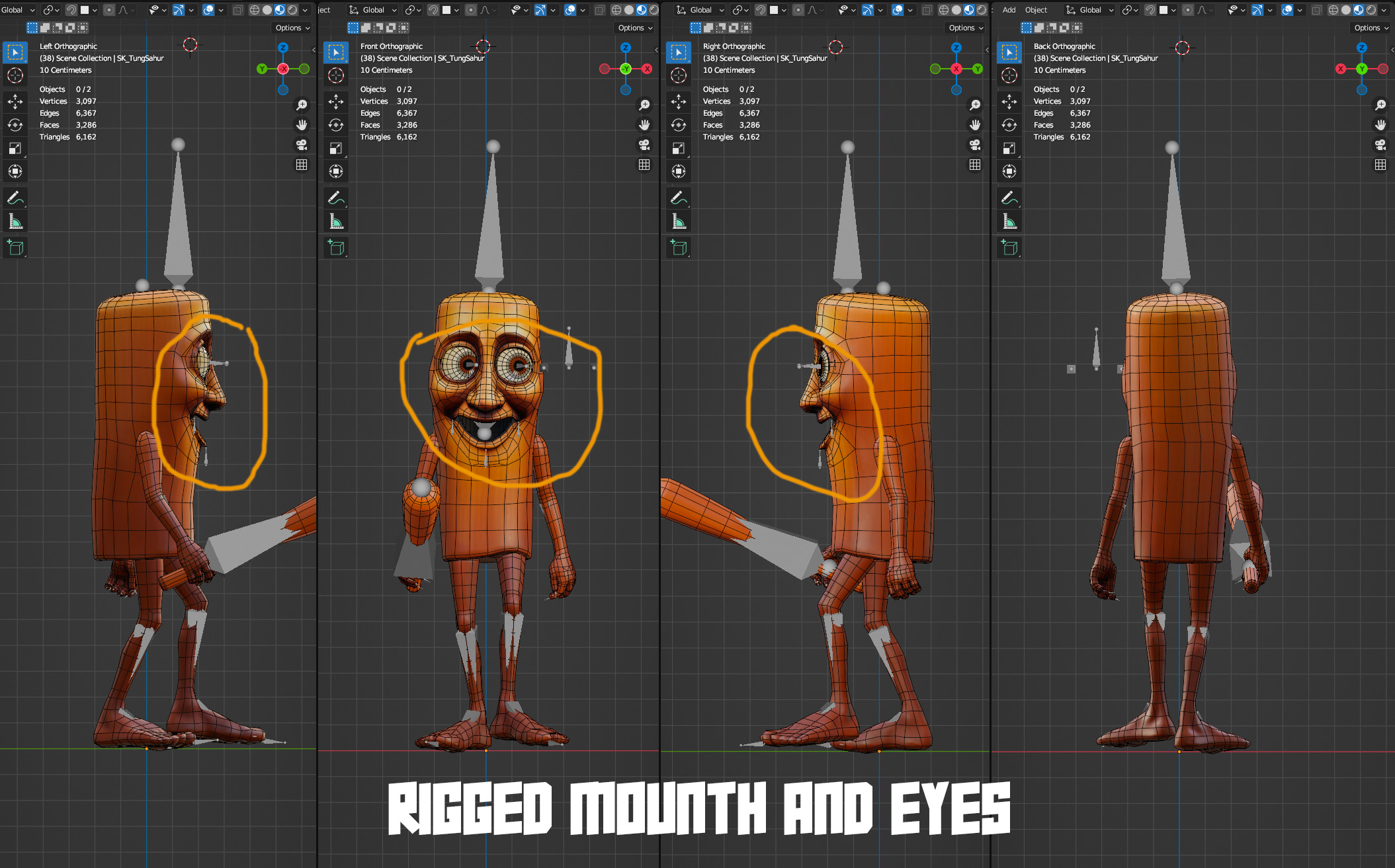Image resolution: width=1395 pixels, height=868 pixels.
Task: Click red X axis labeled on Back Orthographic gizmo
Action: pyautogui.click(x=1341, y=69)
